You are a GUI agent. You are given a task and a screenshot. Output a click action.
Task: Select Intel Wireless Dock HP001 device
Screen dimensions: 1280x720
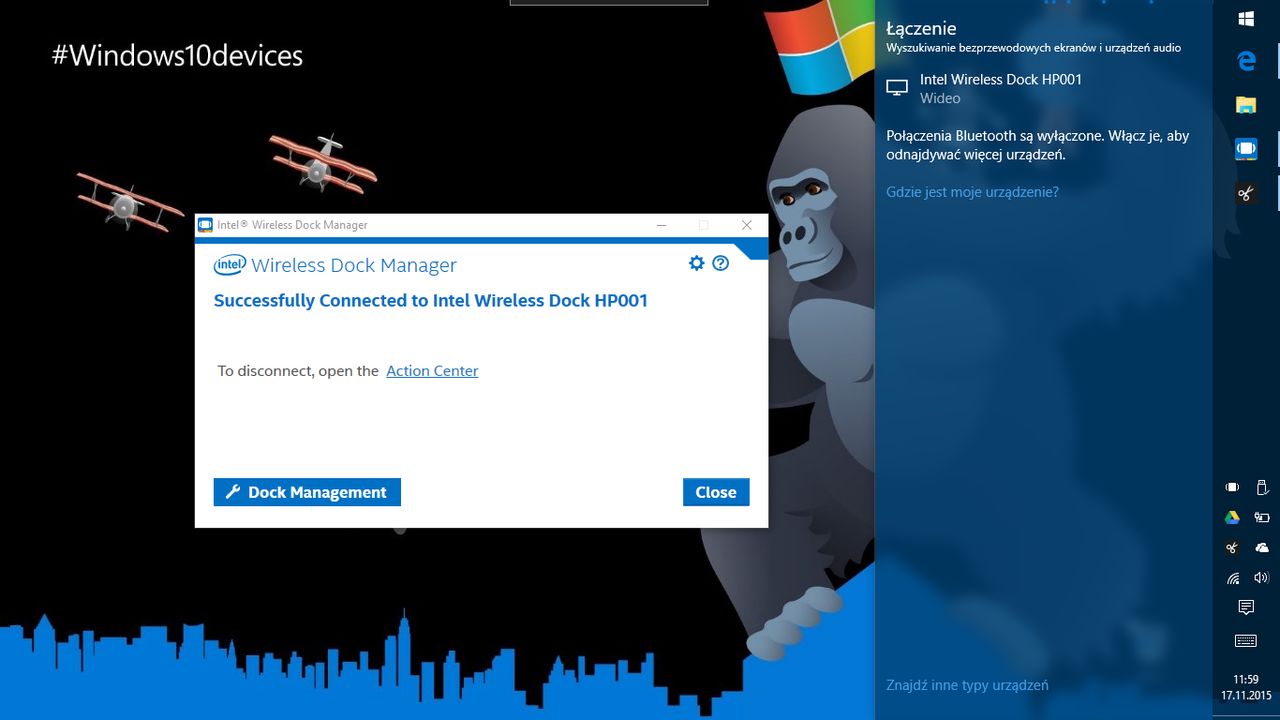coord(1043,88)
